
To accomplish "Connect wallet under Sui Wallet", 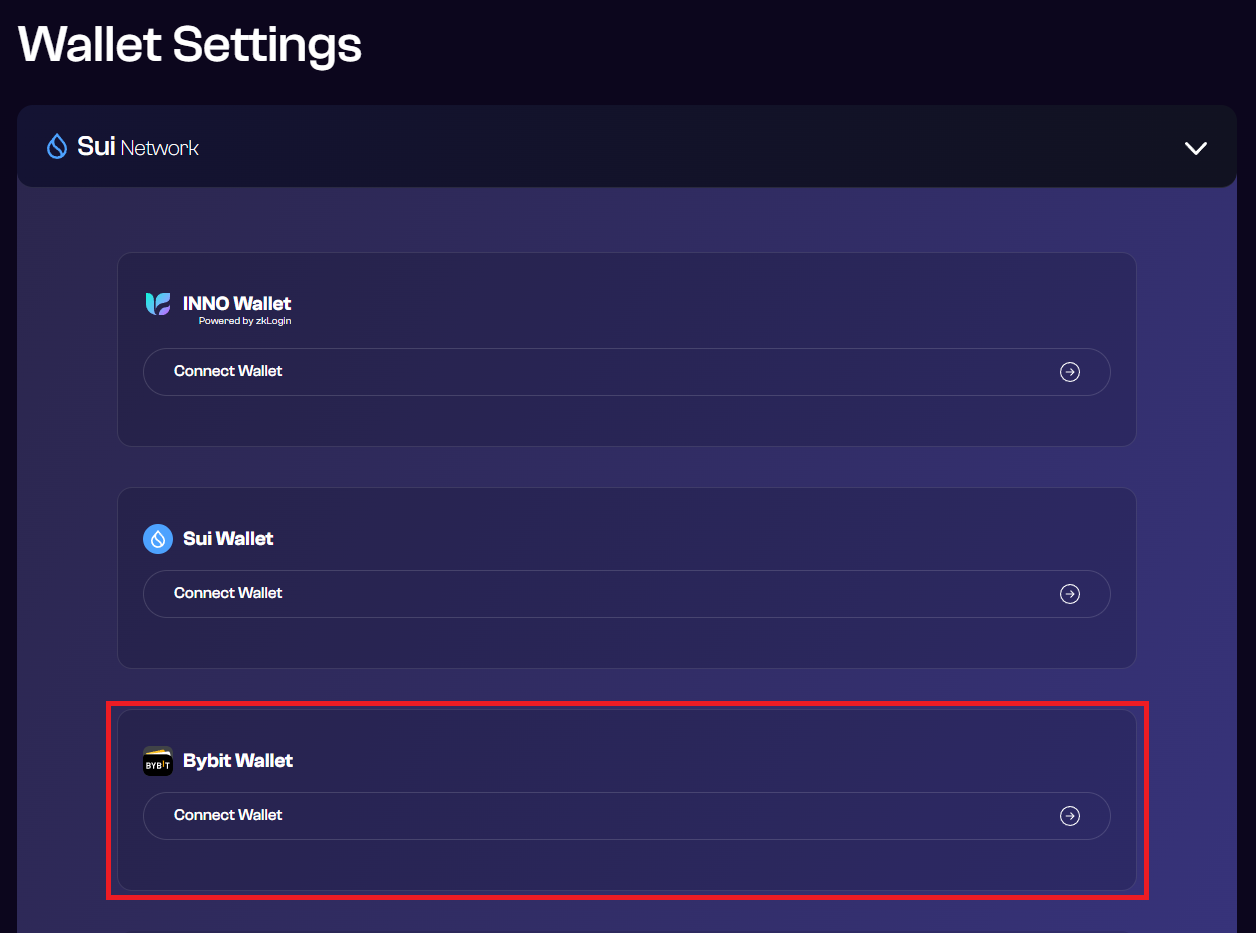I will pyautogui.click(x=627, y=594).
